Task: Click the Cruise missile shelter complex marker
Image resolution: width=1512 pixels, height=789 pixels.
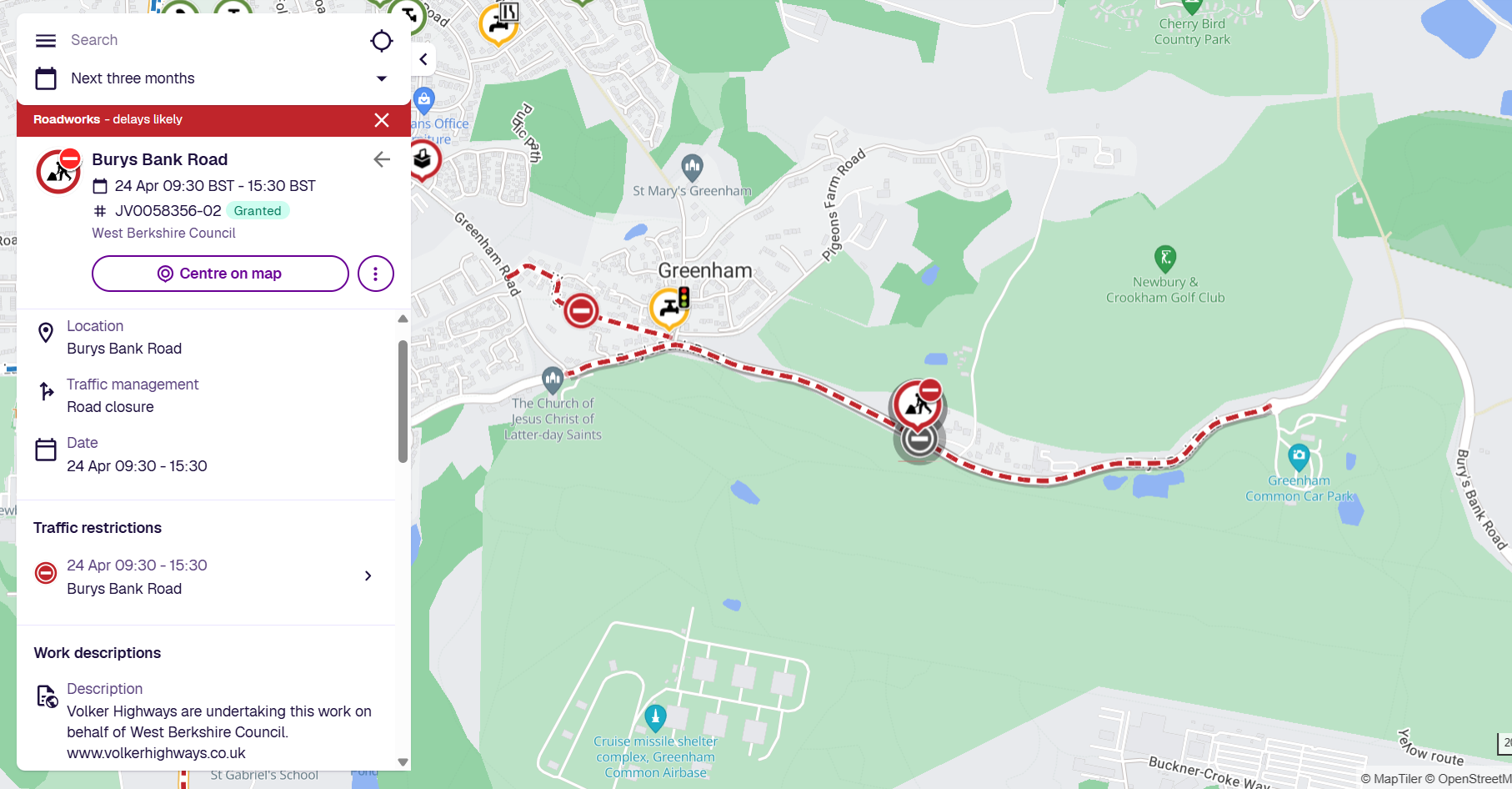Action: pos(655,718)
